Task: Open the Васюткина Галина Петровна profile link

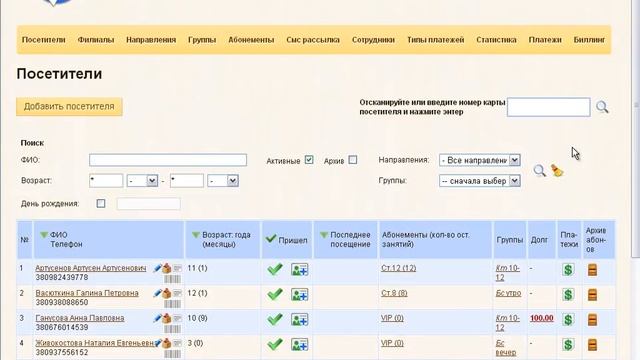Action: (87, 293)
